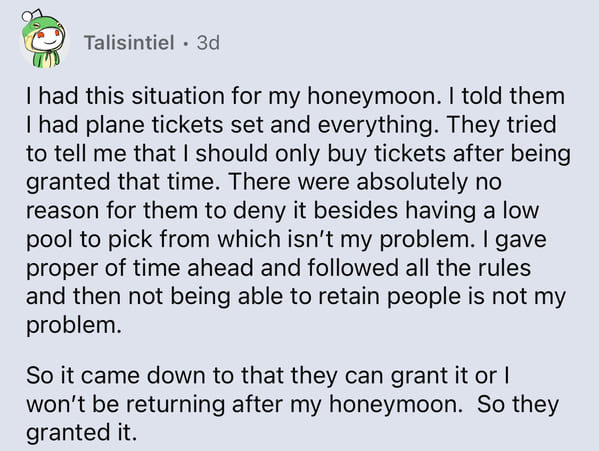Screen dimensions: 599x451
Task: Visit the Talisintiel user profile link
Action: [x=129, y=42]
